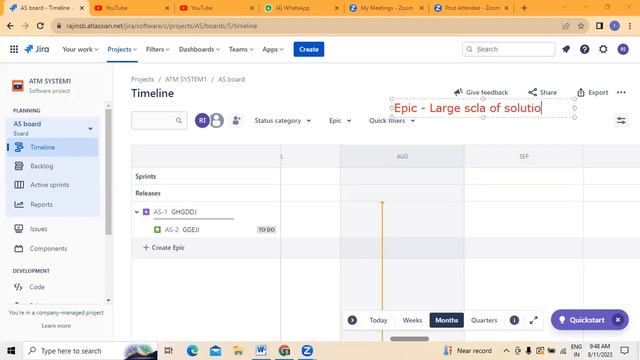640x360 pixels.
Task: Click the timeline collapse arrow button
Action: [352, 320]
